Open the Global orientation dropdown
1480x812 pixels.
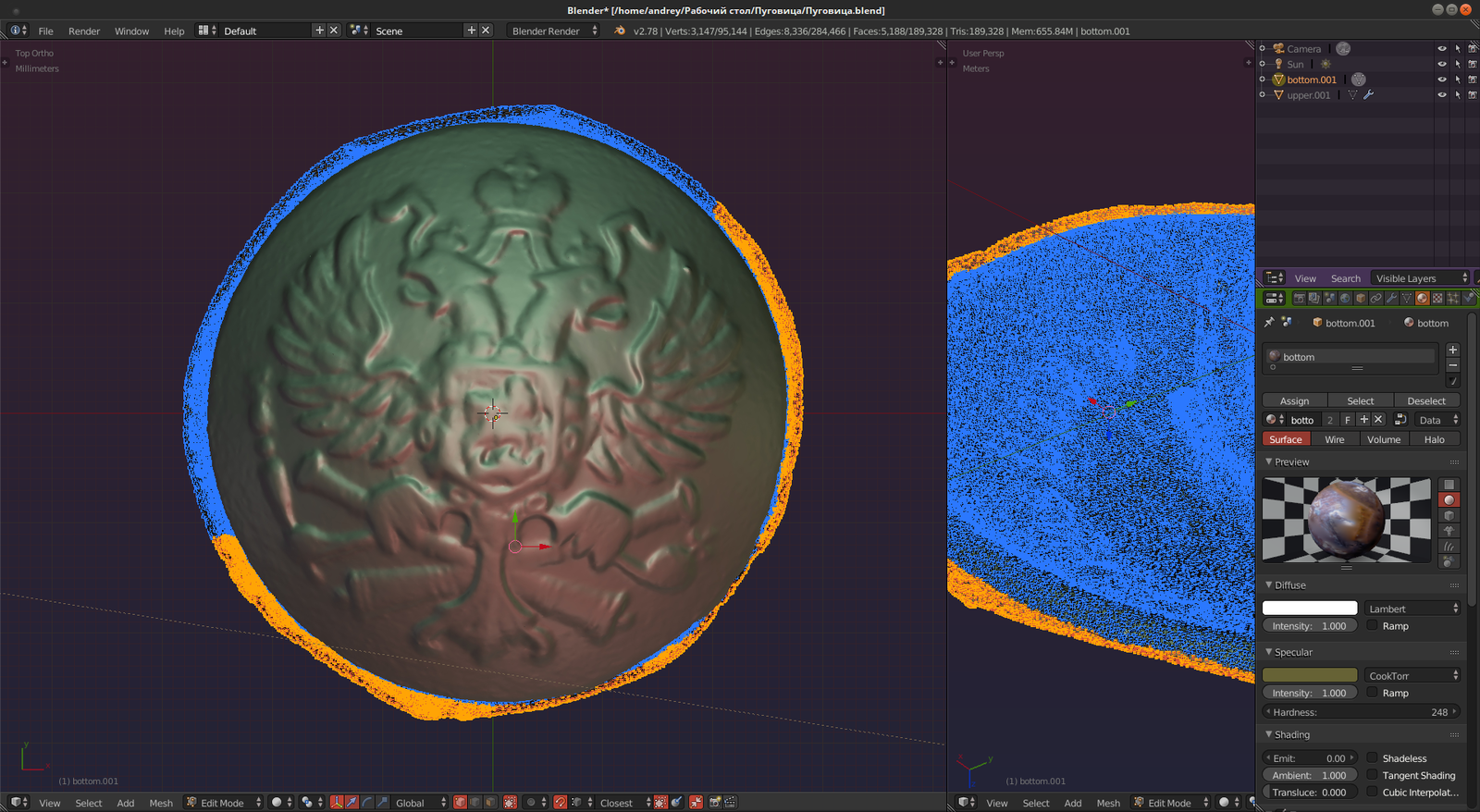(x=420, y=803)
